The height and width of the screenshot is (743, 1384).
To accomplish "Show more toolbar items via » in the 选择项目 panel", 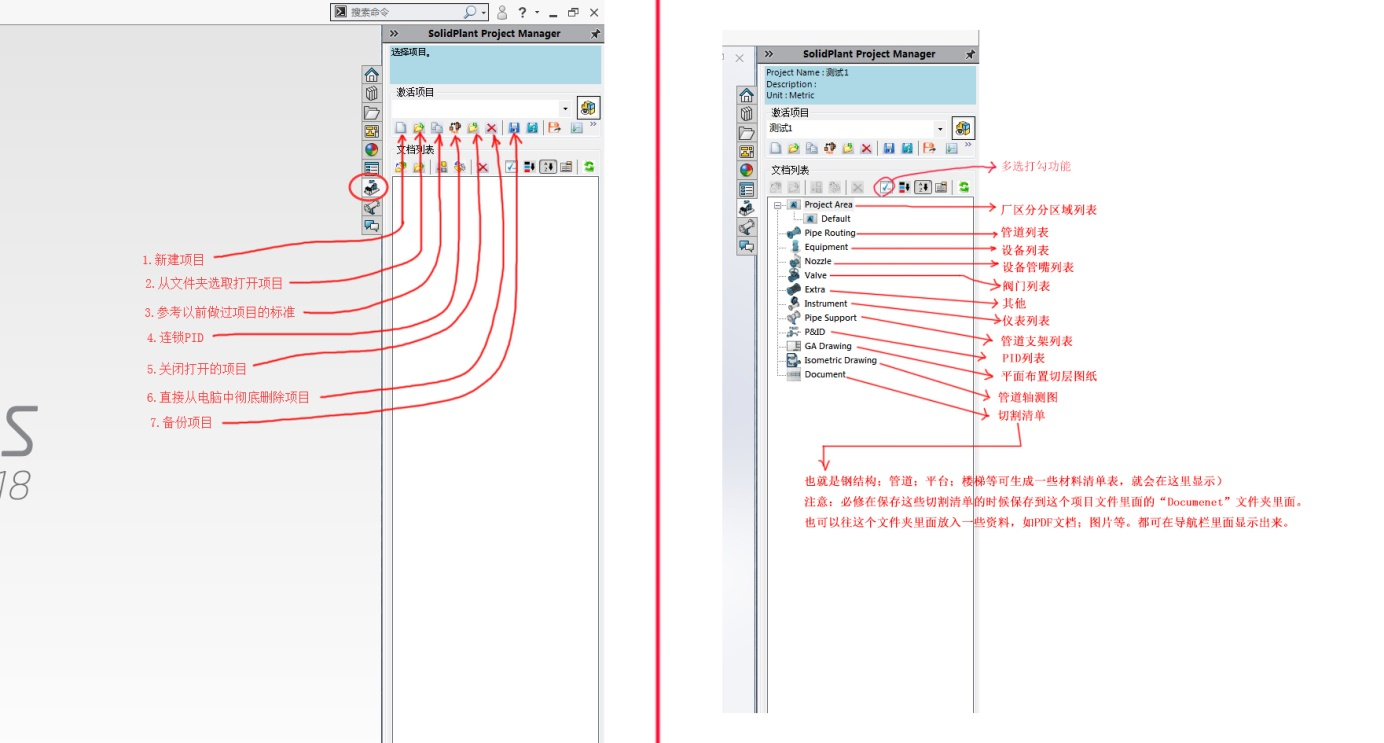I will coord(593,124).
